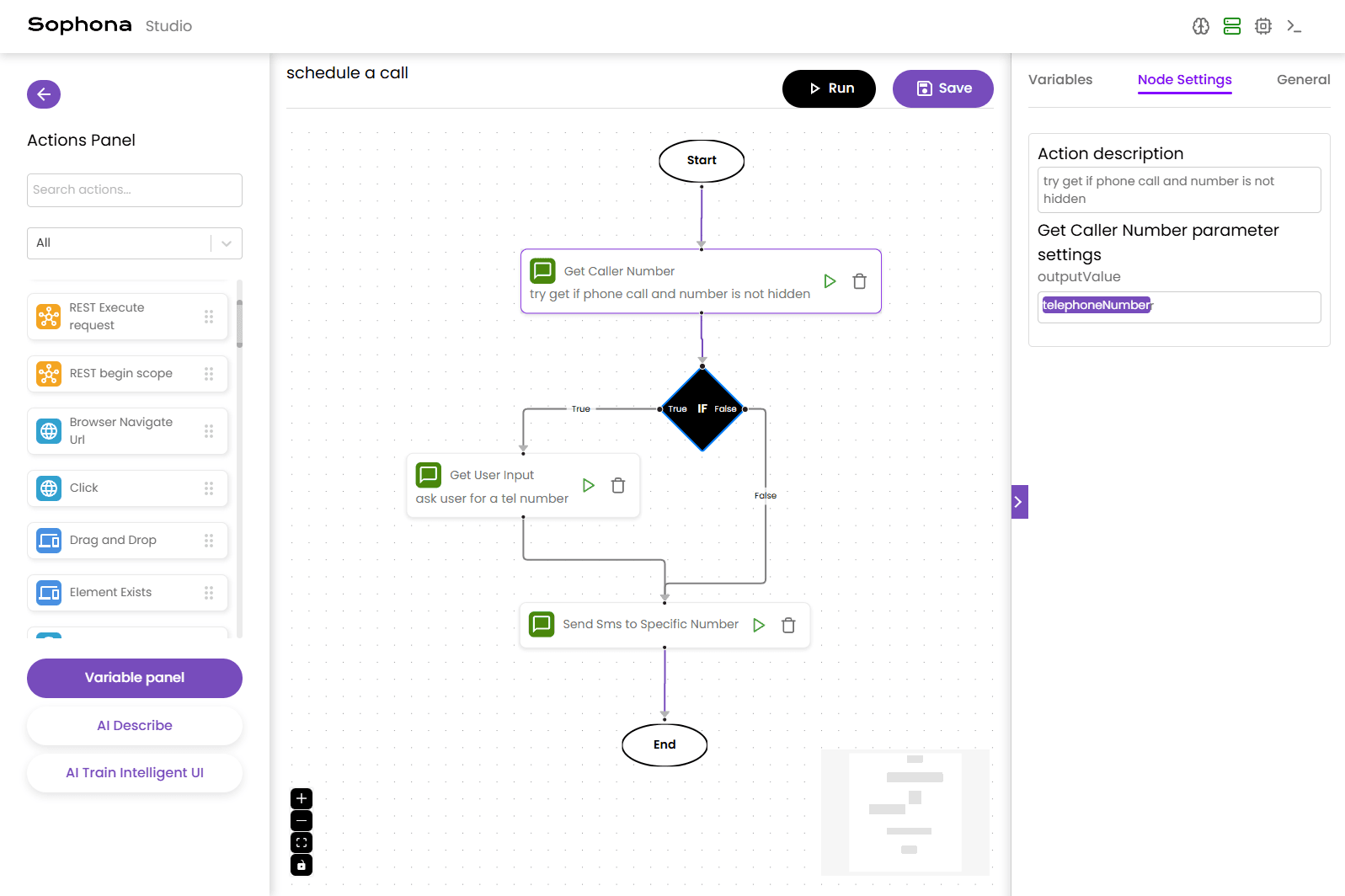Edit the outputValue telephoneNumber field
The height and width of the screenshot is (896, 1345).
click(1179, 307)
